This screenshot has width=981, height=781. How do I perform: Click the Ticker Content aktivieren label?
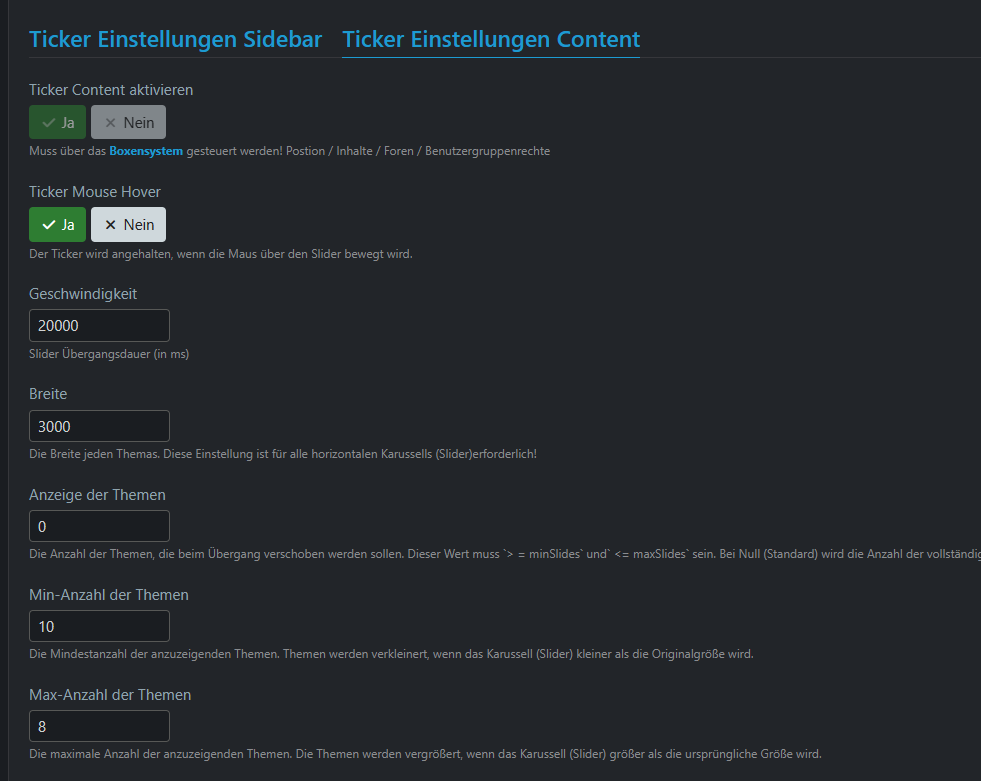click(111, 90)
